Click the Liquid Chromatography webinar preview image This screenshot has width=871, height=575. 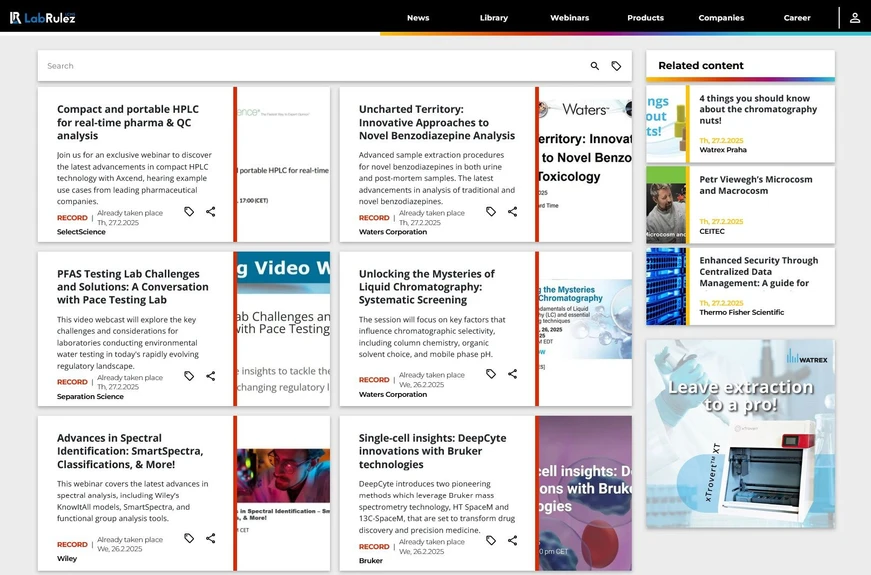click(x=585, y=329)
